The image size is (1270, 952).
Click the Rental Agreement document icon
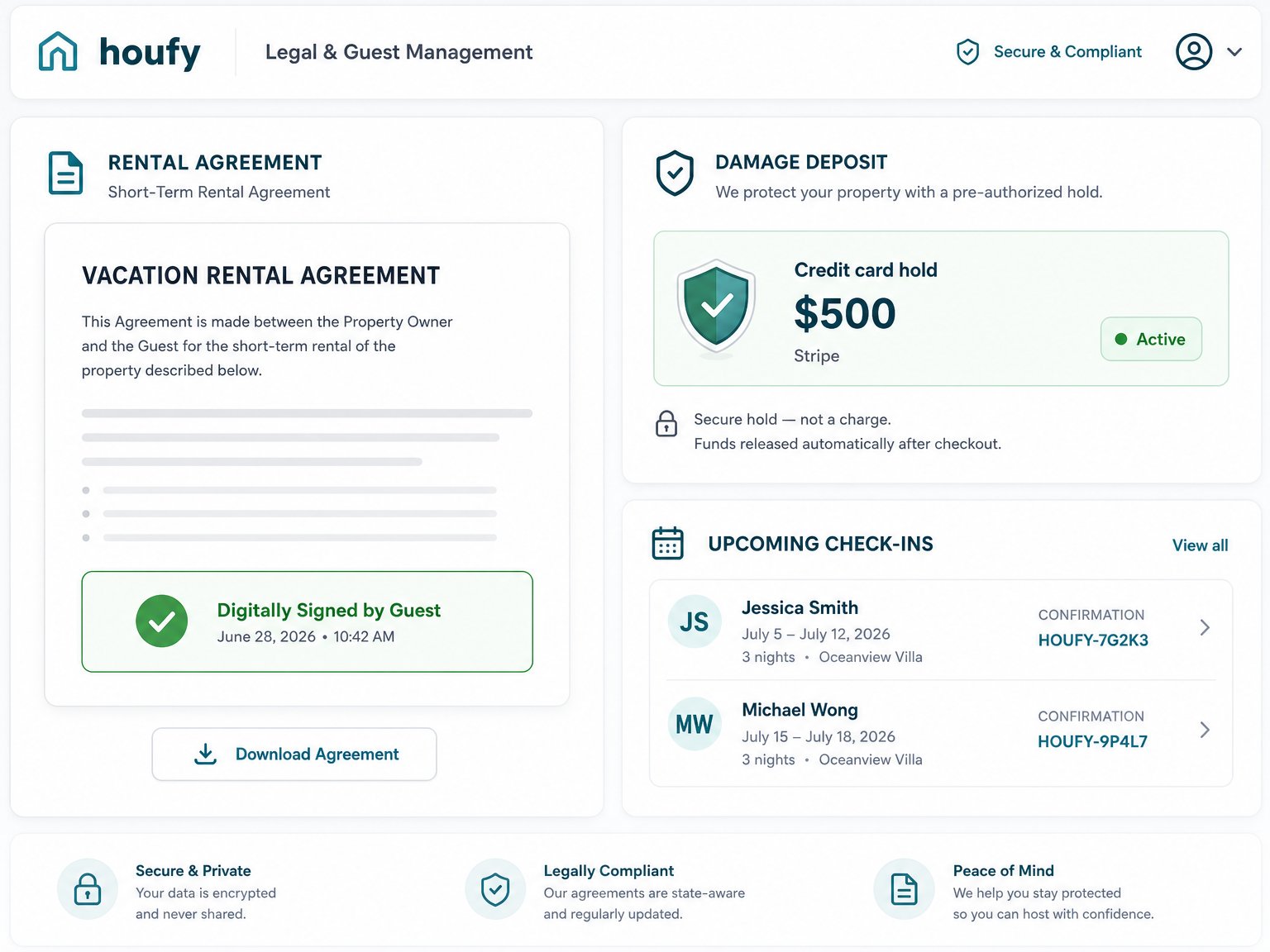65,174
